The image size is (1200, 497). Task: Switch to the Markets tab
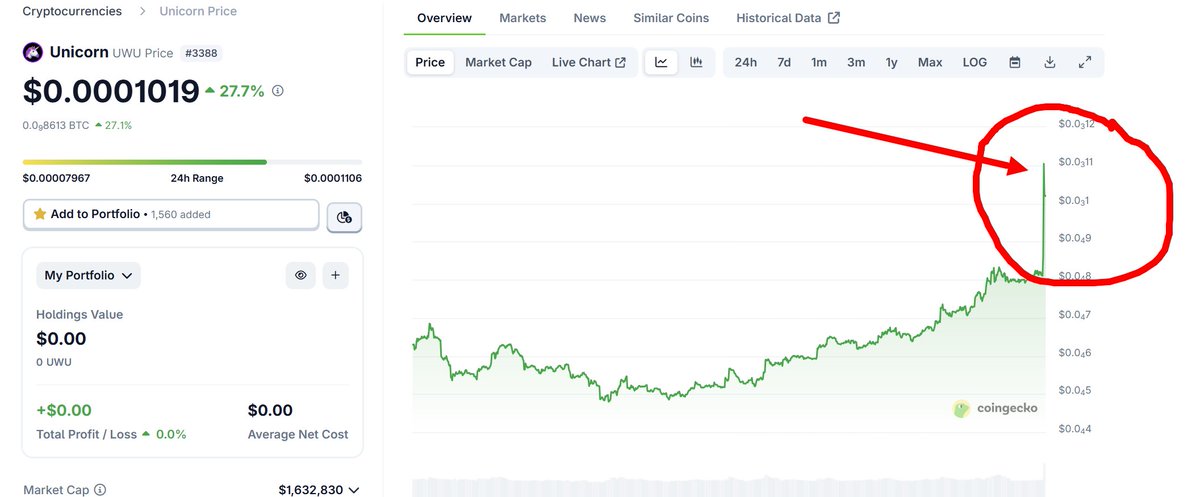point(523,18)
